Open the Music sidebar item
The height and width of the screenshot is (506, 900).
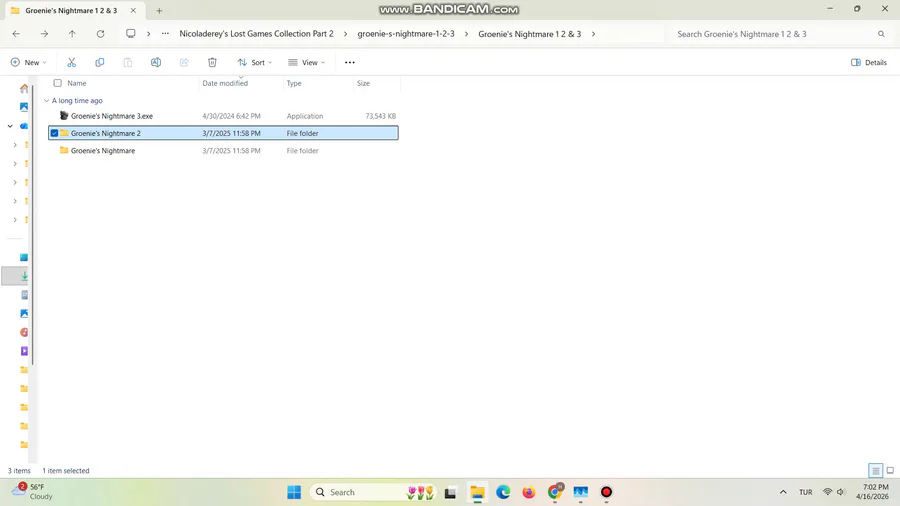click(x=24, y=332)
